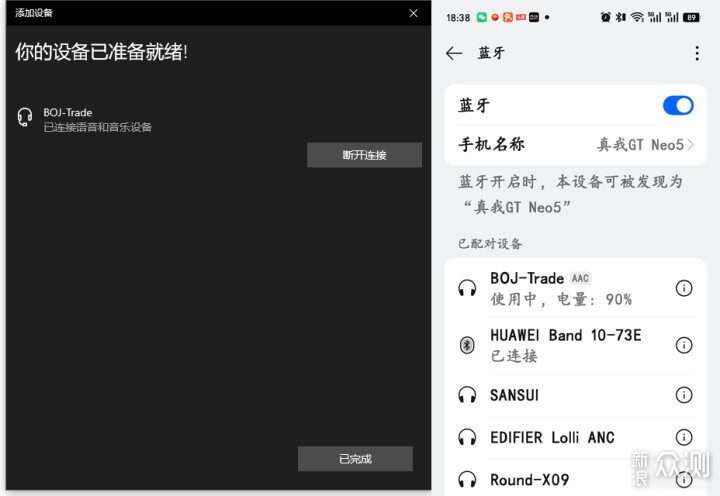Screen dimensions: 720x496
Task: Close the 添加设备 dialog
Action: coord(413,13)
